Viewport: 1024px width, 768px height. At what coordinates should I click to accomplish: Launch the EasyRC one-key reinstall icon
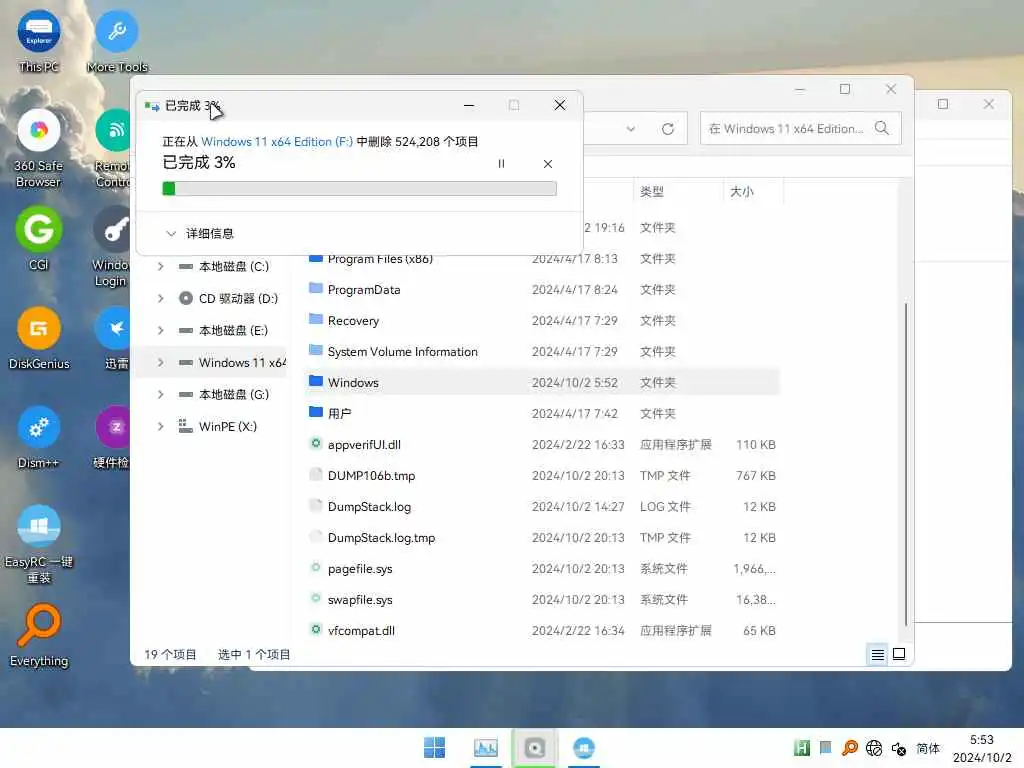pos(39,544)
